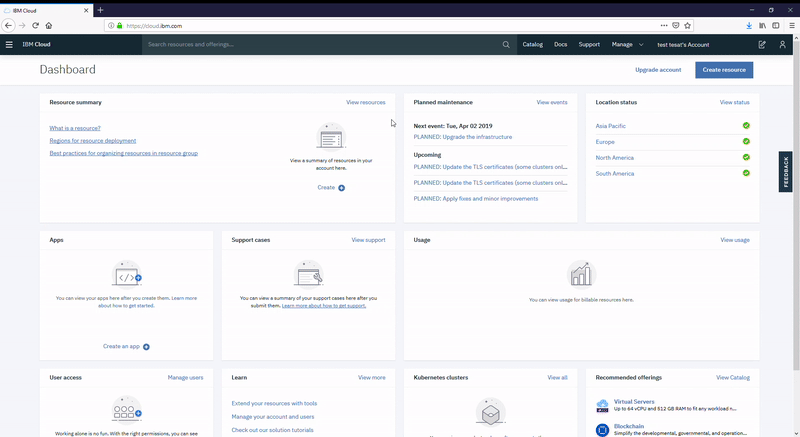Open test tesat's Account switcher
Image resolution: width=800 pixels, height=437 pixels.
click(683, 44)
